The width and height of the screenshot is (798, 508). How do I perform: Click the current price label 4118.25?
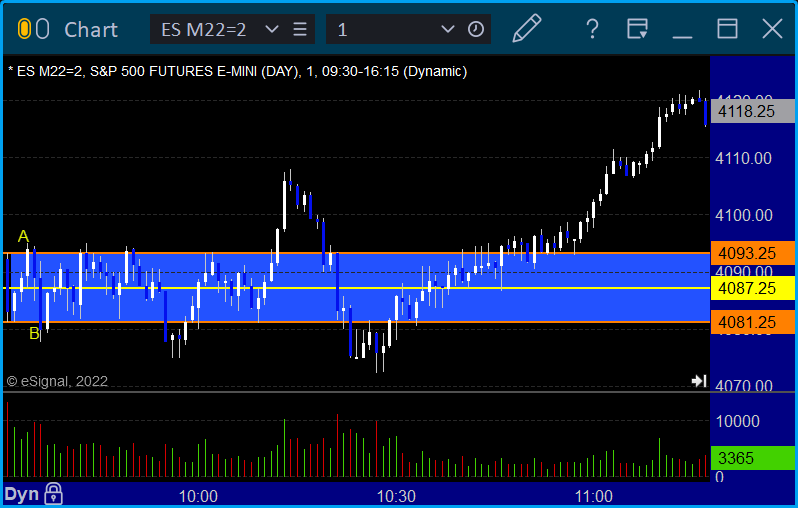click(752, 111)
